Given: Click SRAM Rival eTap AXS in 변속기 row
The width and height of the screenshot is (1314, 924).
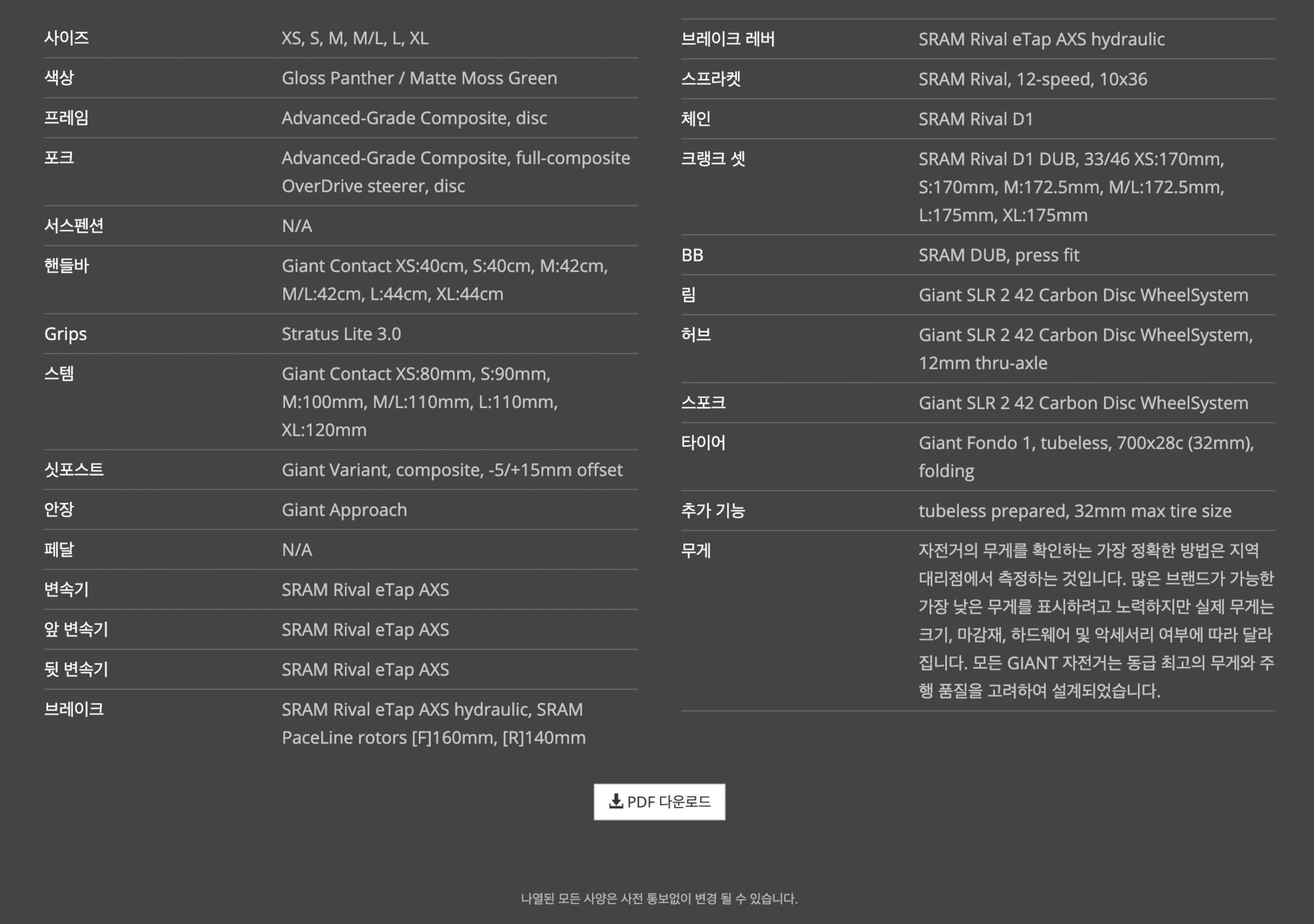Looking at the screenshot, I should click(365, 590).
